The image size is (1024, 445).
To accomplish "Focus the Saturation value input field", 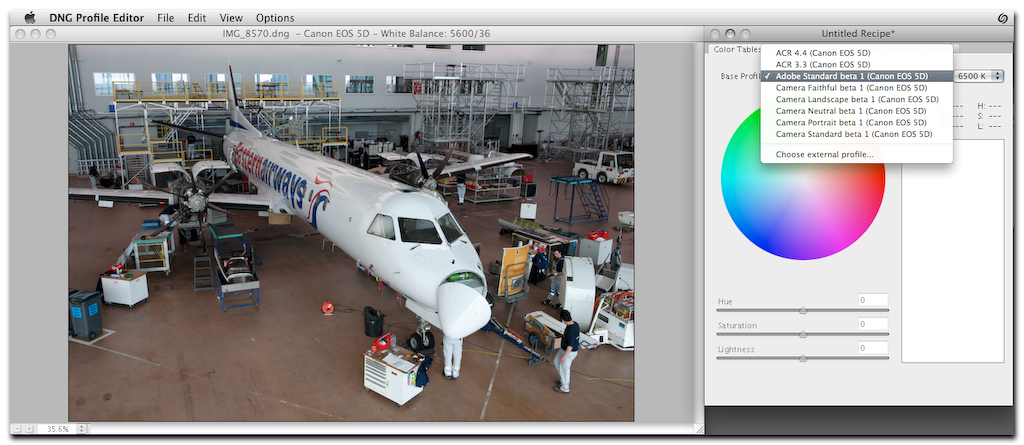I will 873,324.
